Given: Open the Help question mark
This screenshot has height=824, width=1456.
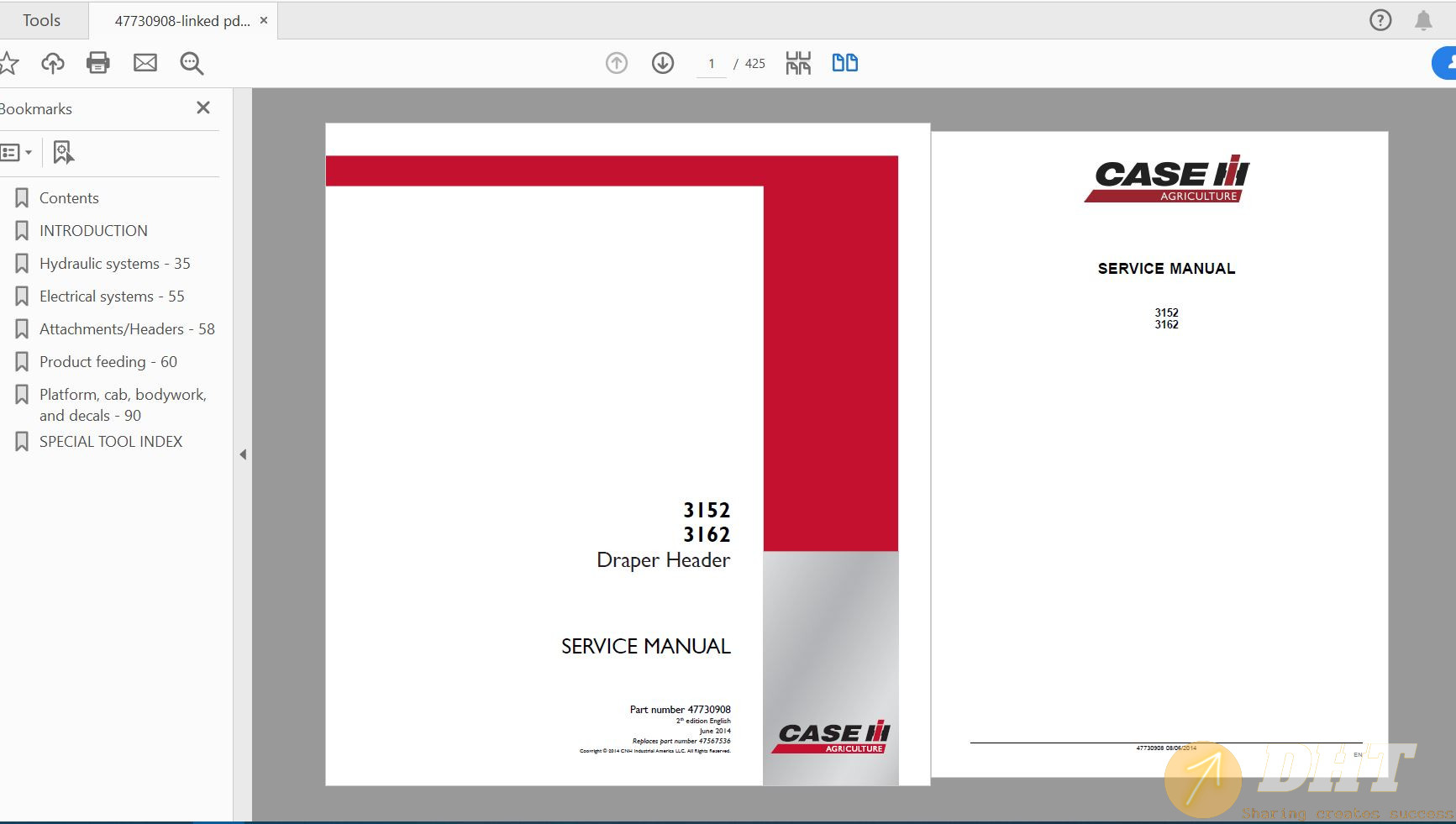Looking at the screenshot, I should coord(1380,19).
